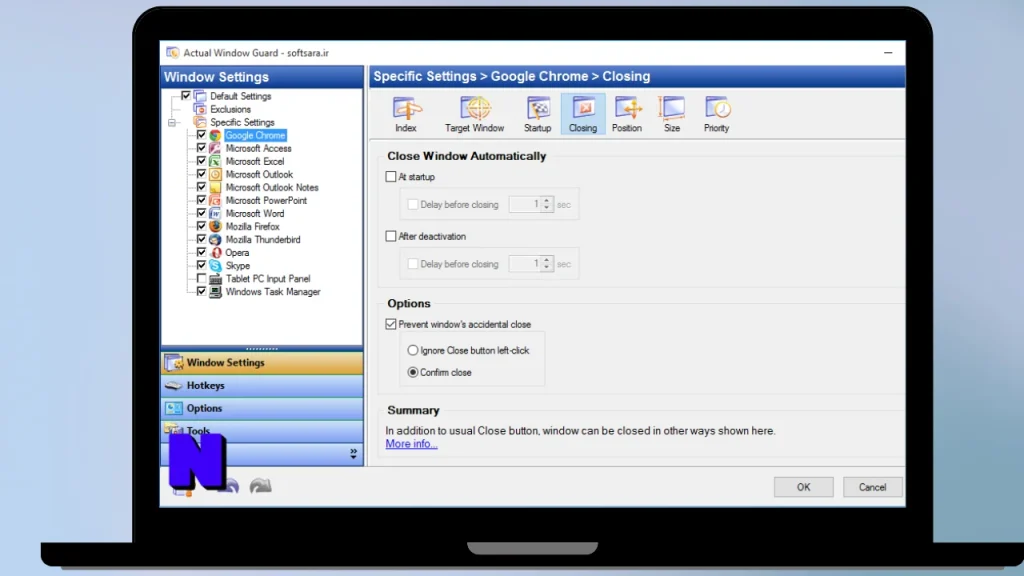Screen dimensions: 1024x576
Task: Click the Microsoft Outlook icon
Action: (215, 174)
